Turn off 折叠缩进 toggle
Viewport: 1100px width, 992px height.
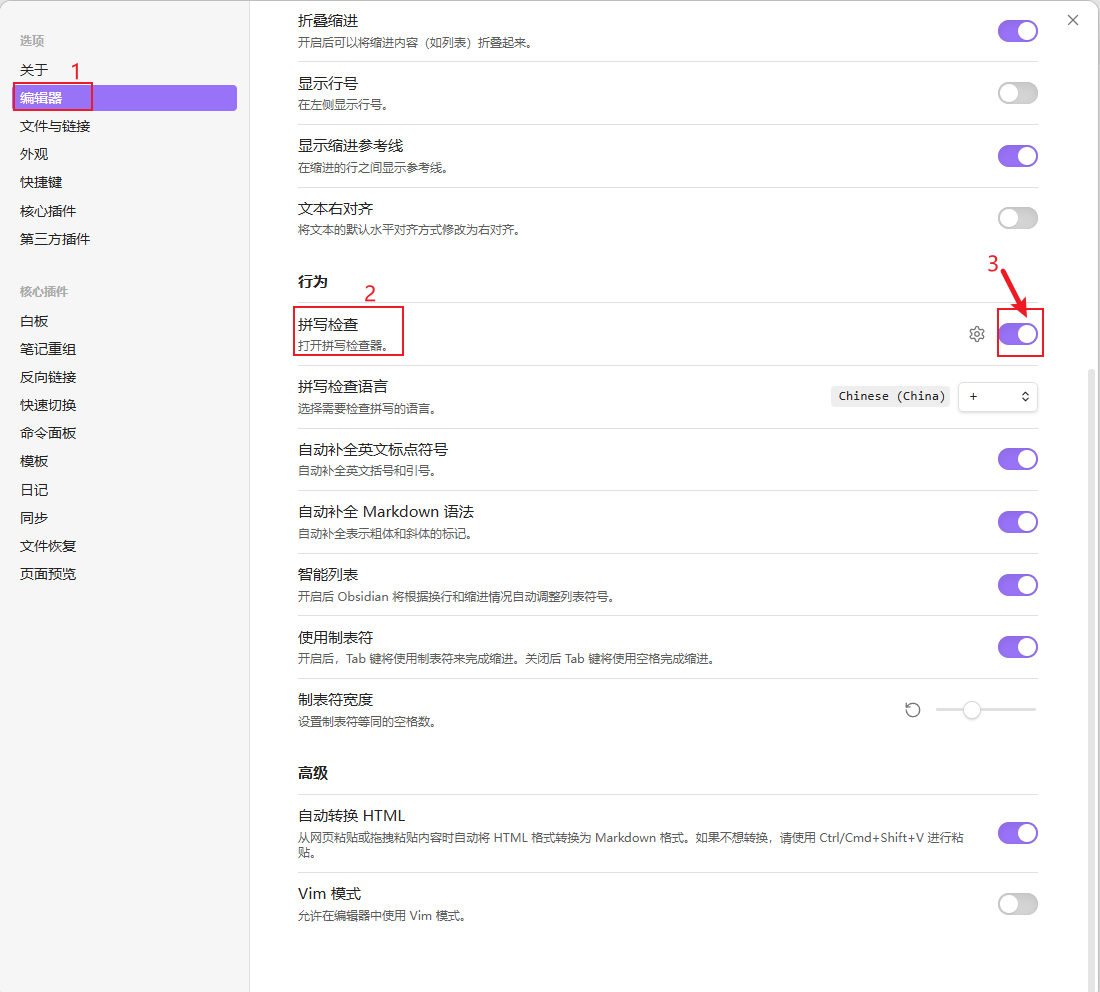coord(1018,31)
